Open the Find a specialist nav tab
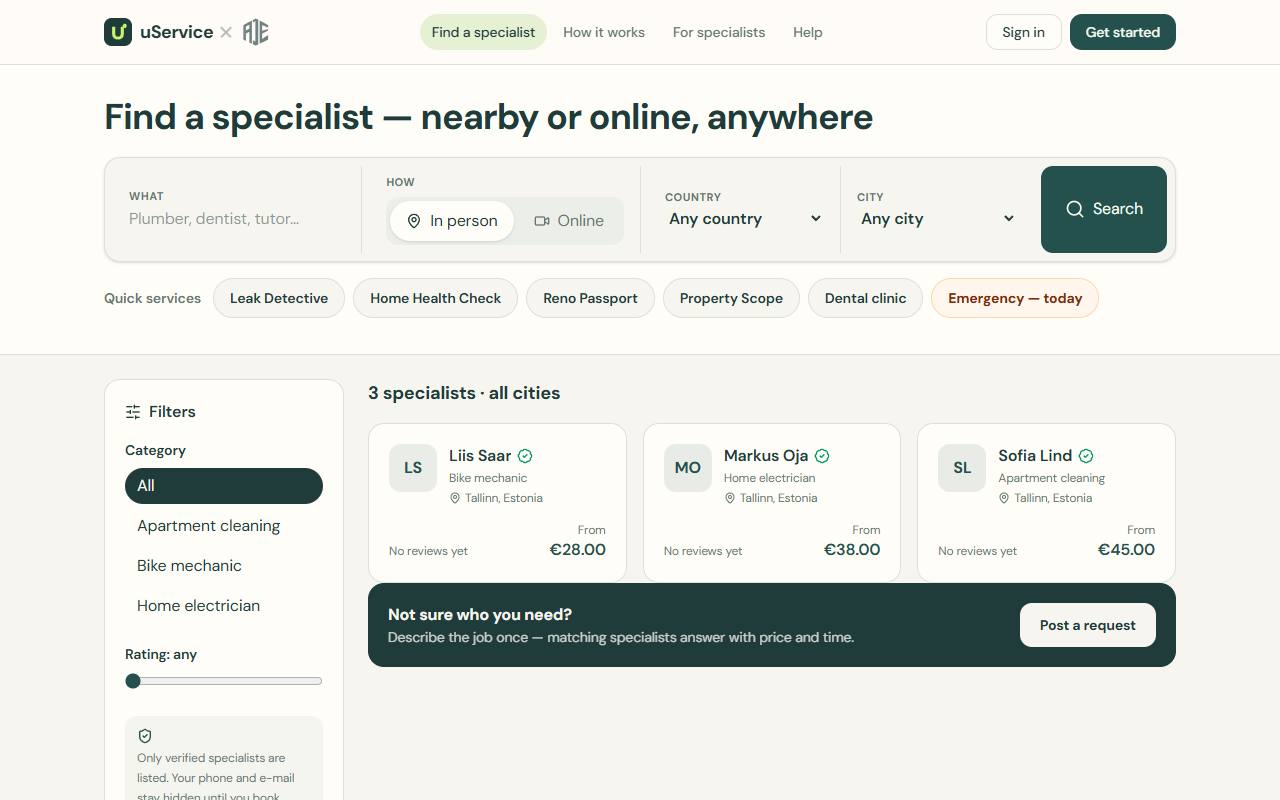 click(x=483, y=32)
